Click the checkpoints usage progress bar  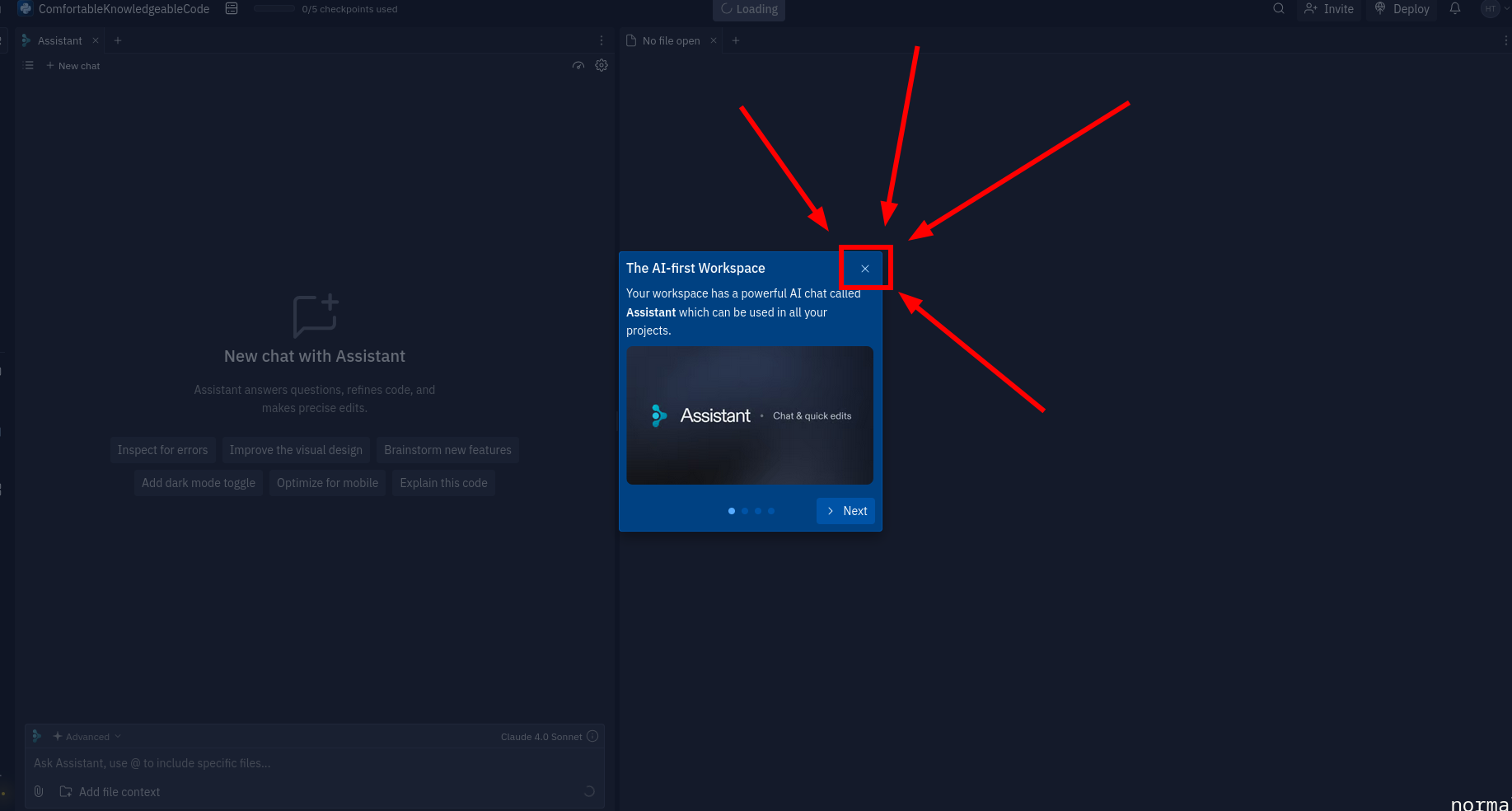click(x=274, y=9)
